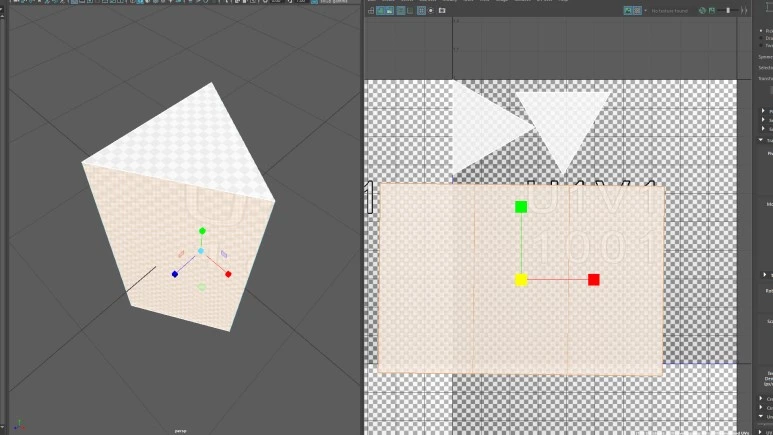Expand the first collapsed UV Toolkit section
This screenshot has height=435, width=773.
click(x=763, y=110)
